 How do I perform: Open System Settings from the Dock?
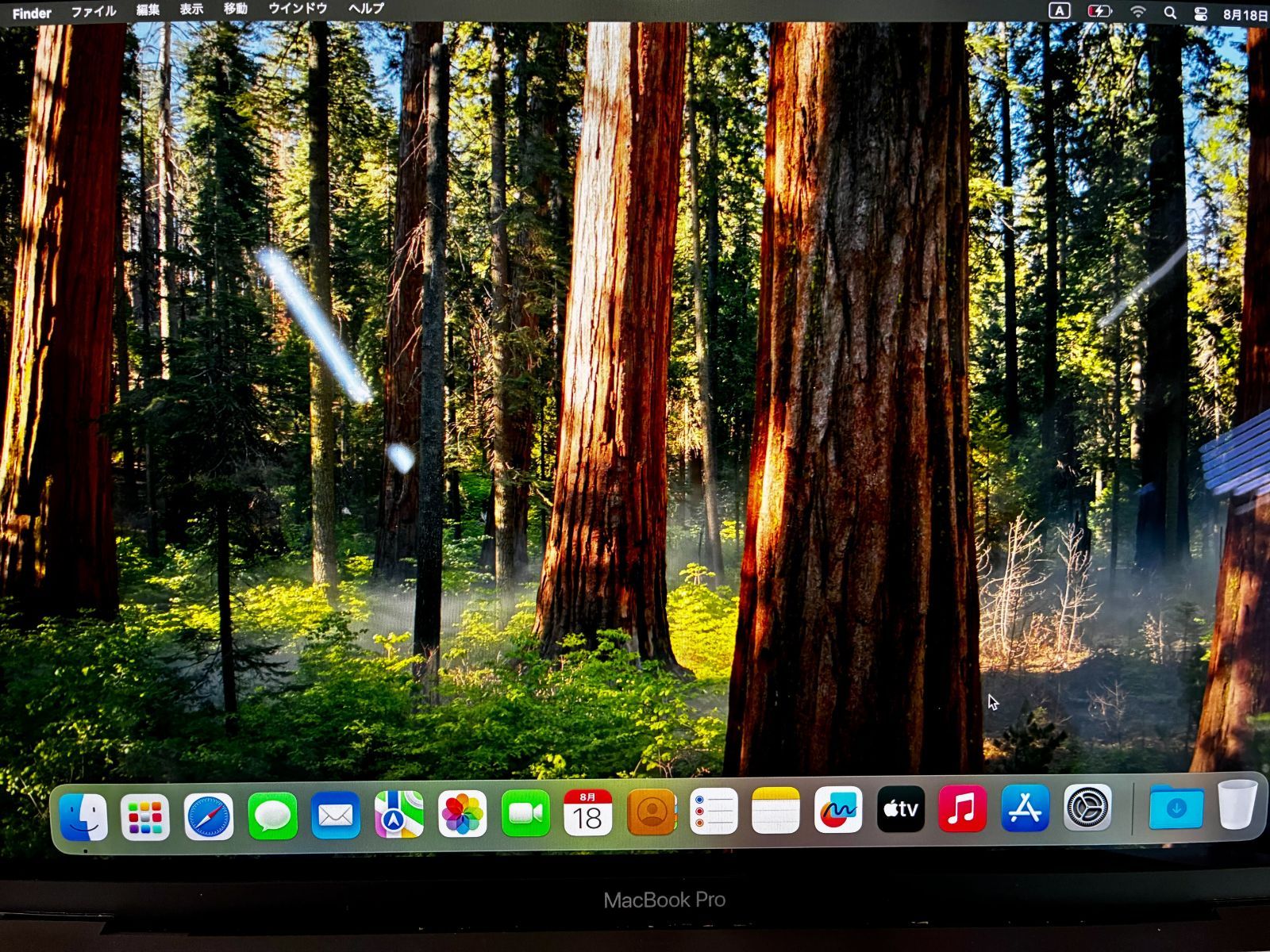point(1087,807)
